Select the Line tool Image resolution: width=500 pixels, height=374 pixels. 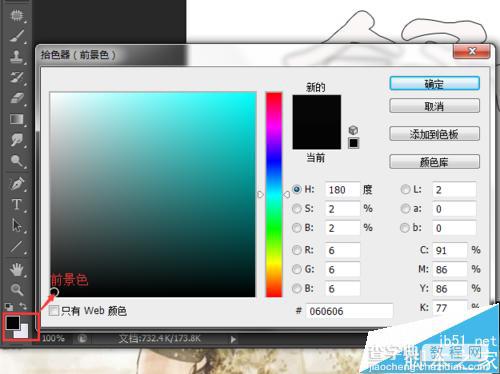tap(17, 247)
